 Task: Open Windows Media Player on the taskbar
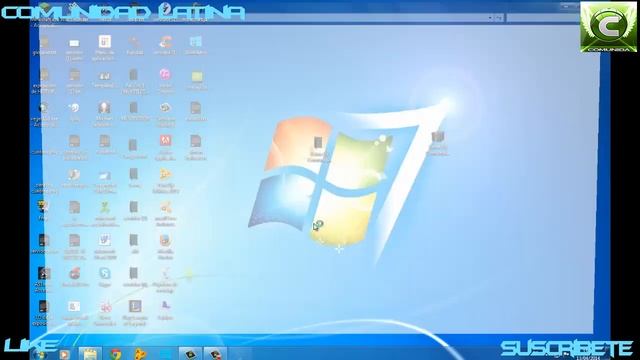tap(64, 354)
